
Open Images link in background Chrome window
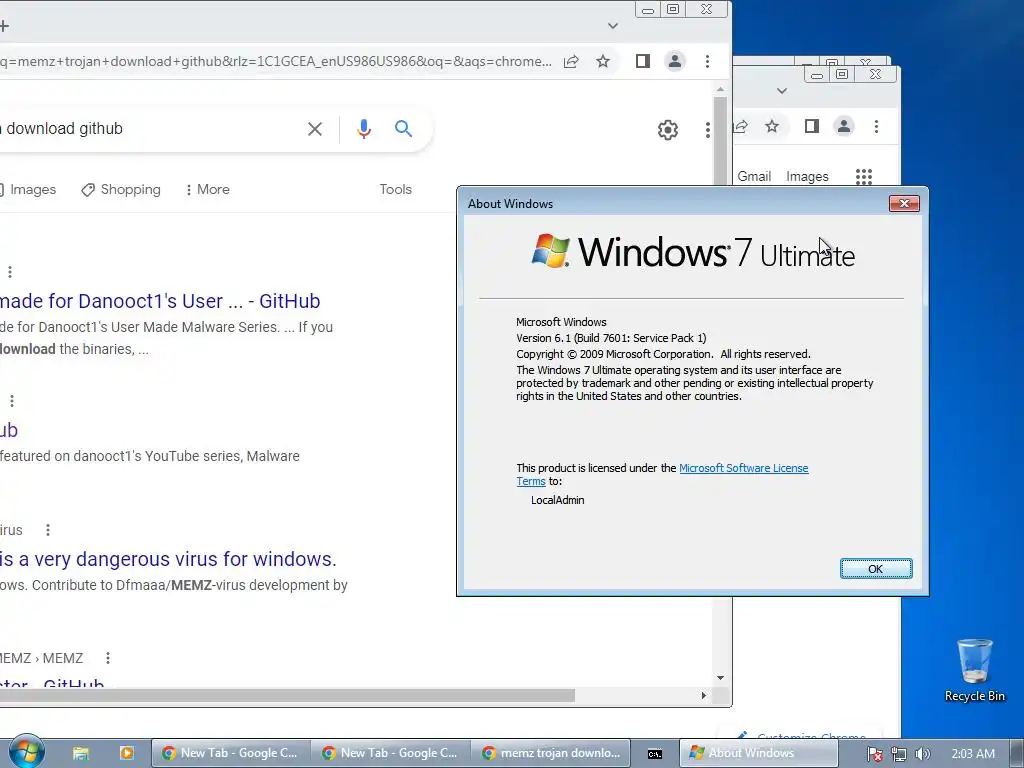tap(807, 176)
